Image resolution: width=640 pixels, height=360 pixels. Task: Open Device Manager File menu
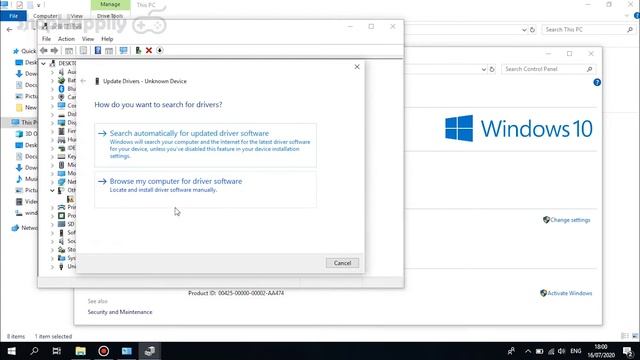47,39
